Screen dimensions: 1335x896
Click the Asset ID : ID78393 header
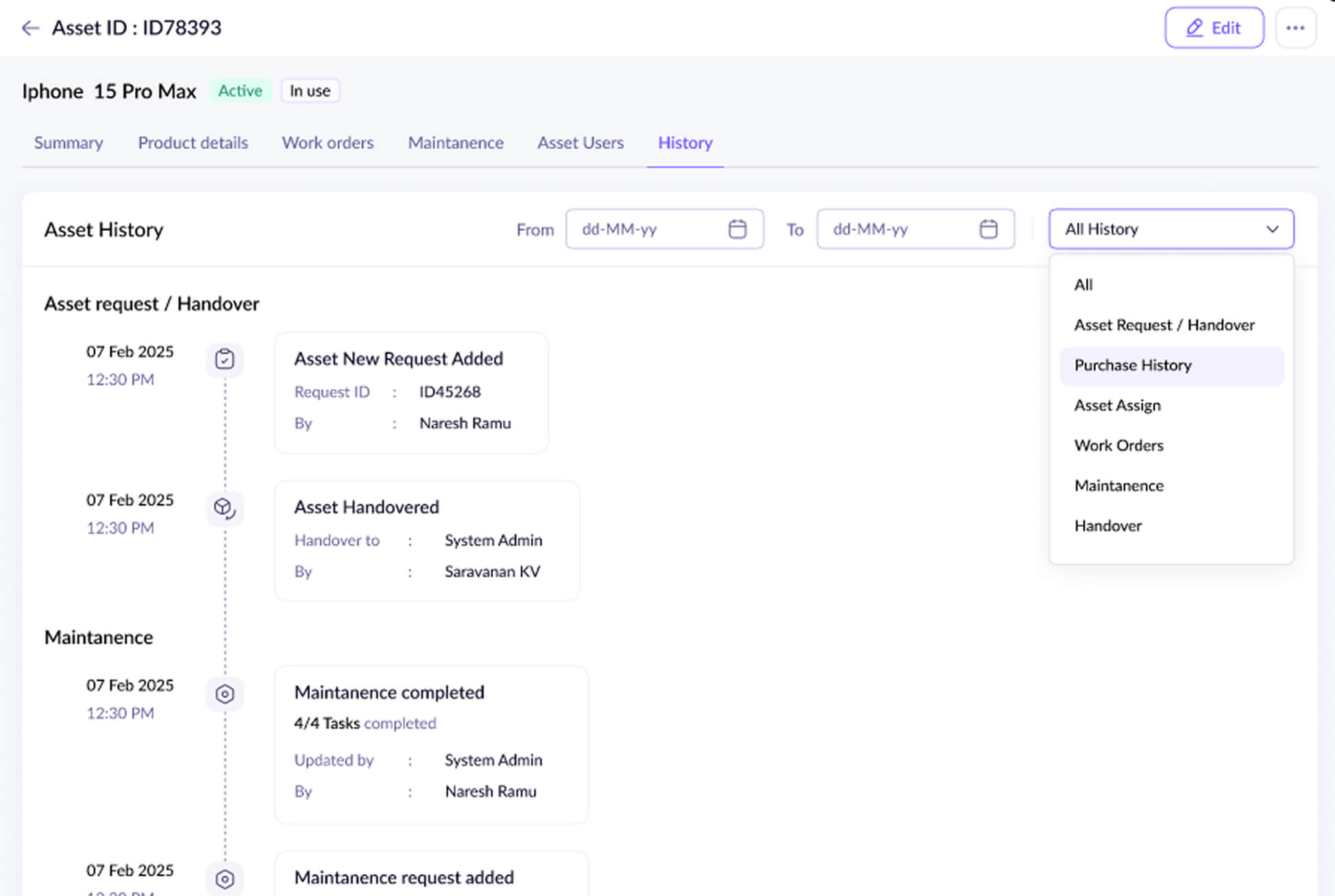pyautogui.click(x=136, y=28)
